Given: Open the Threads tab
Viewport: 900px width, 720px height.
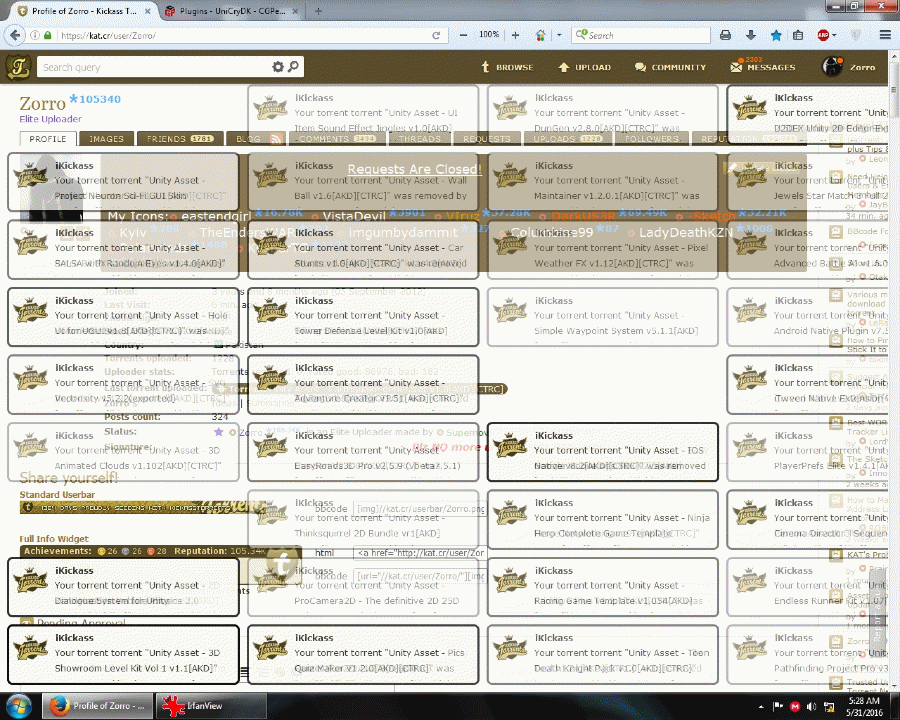Looking at the screenshot, I should coord(420,139).
